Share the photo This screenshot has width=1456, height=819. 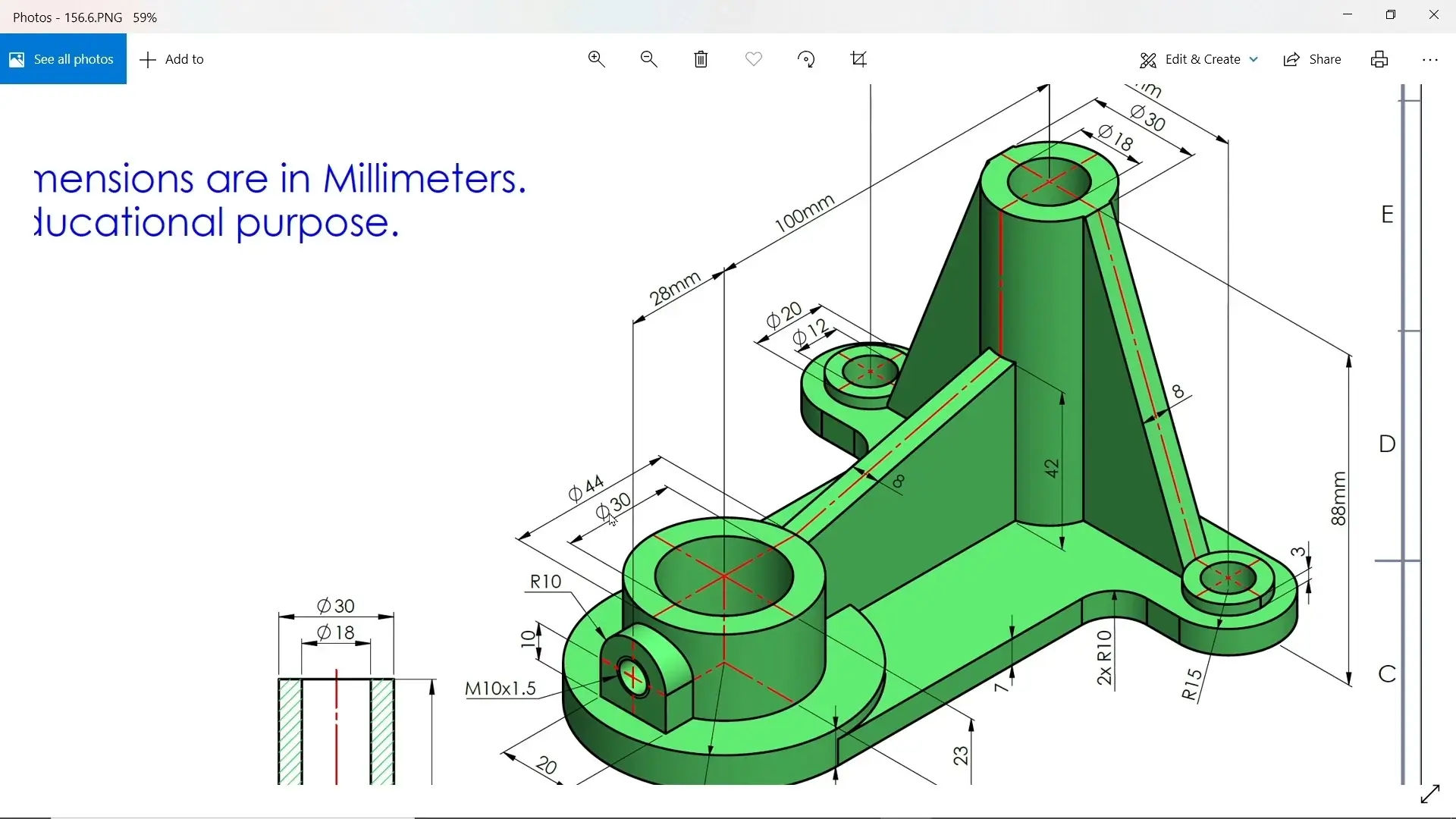[x=1312, y=58]
